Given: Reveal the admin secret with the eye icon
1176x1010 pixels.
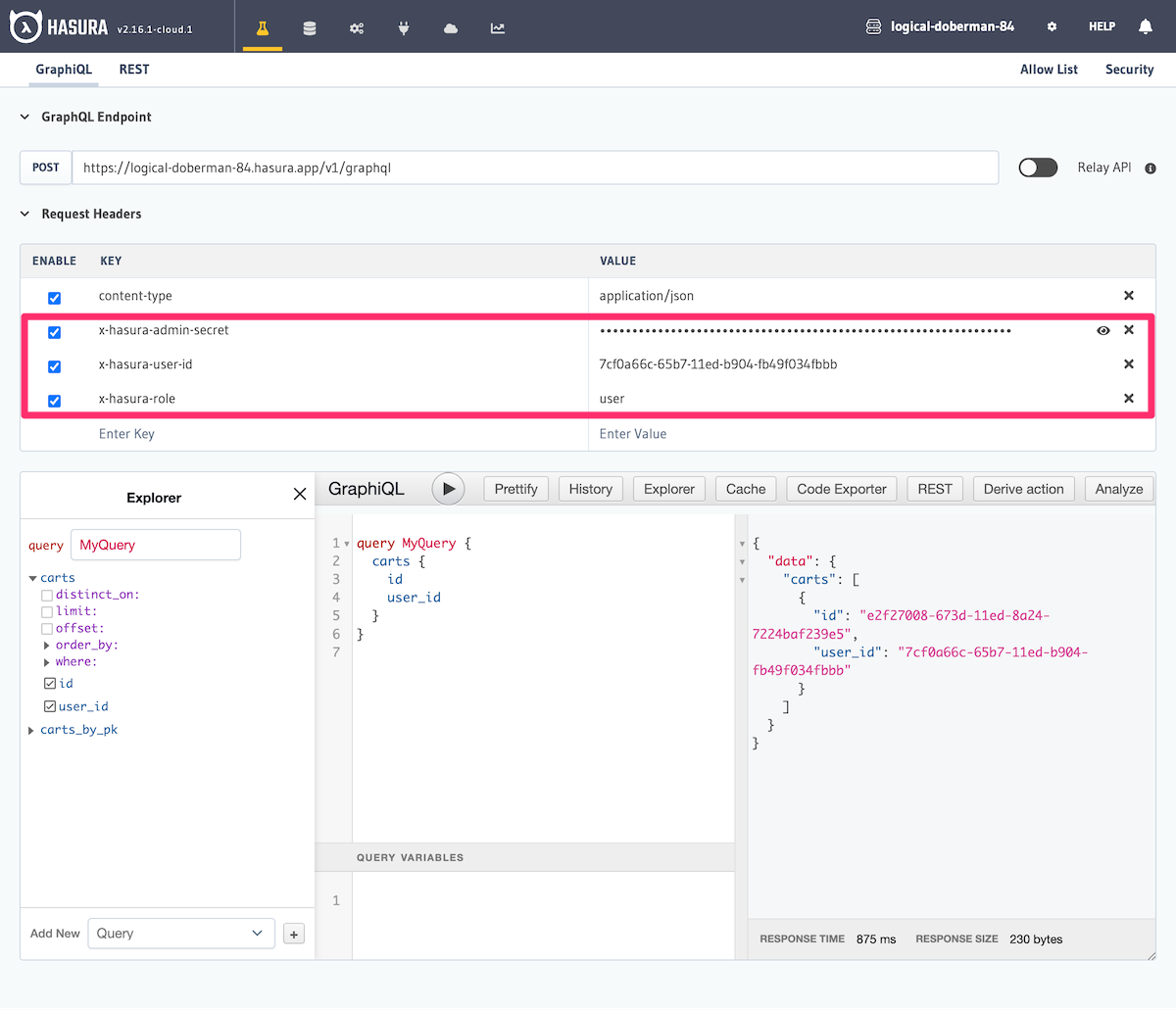Looking at the screenshot, I should pos(1103,330).
